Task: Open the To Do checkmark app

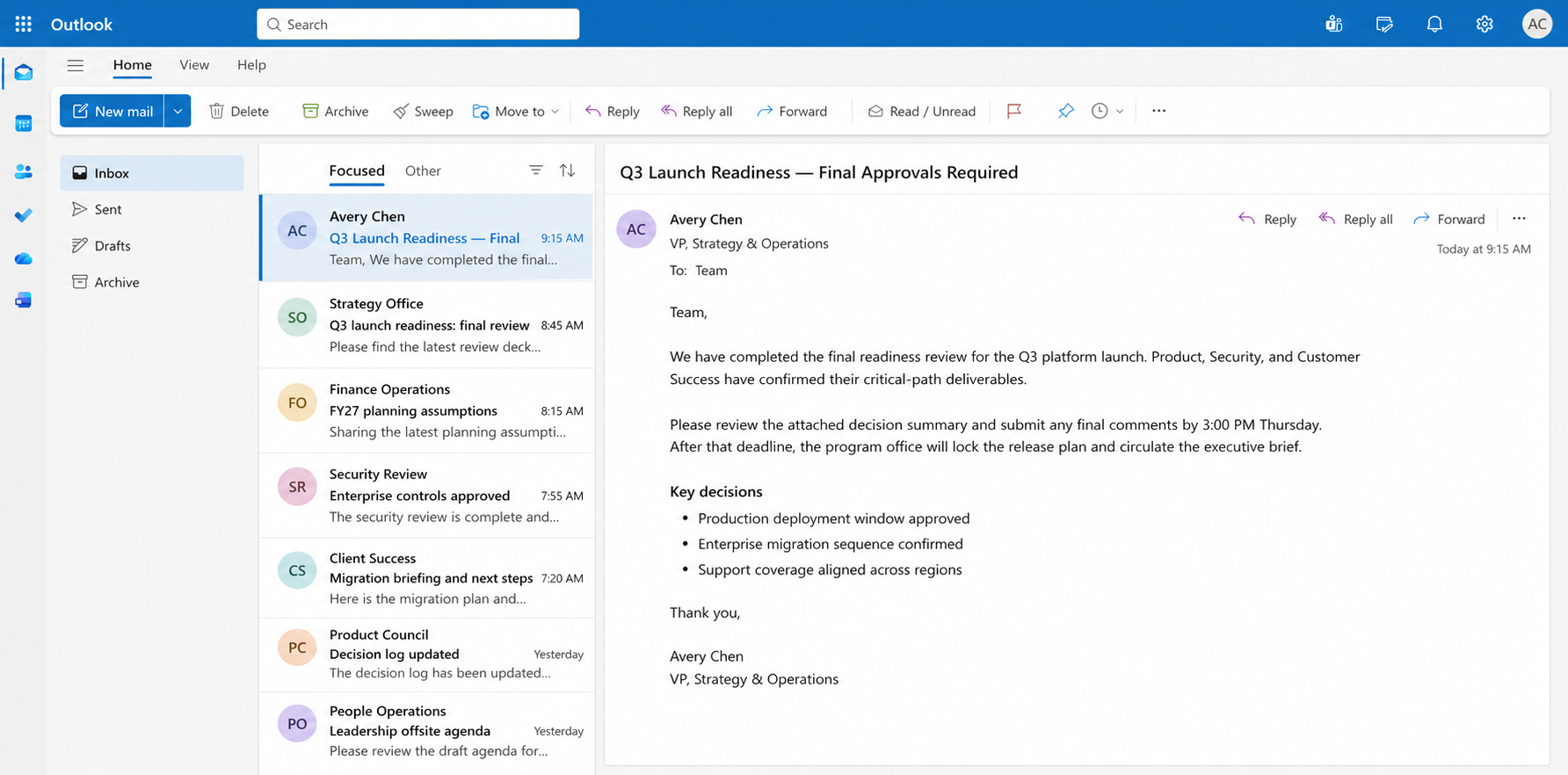Action: click(24, 215)
